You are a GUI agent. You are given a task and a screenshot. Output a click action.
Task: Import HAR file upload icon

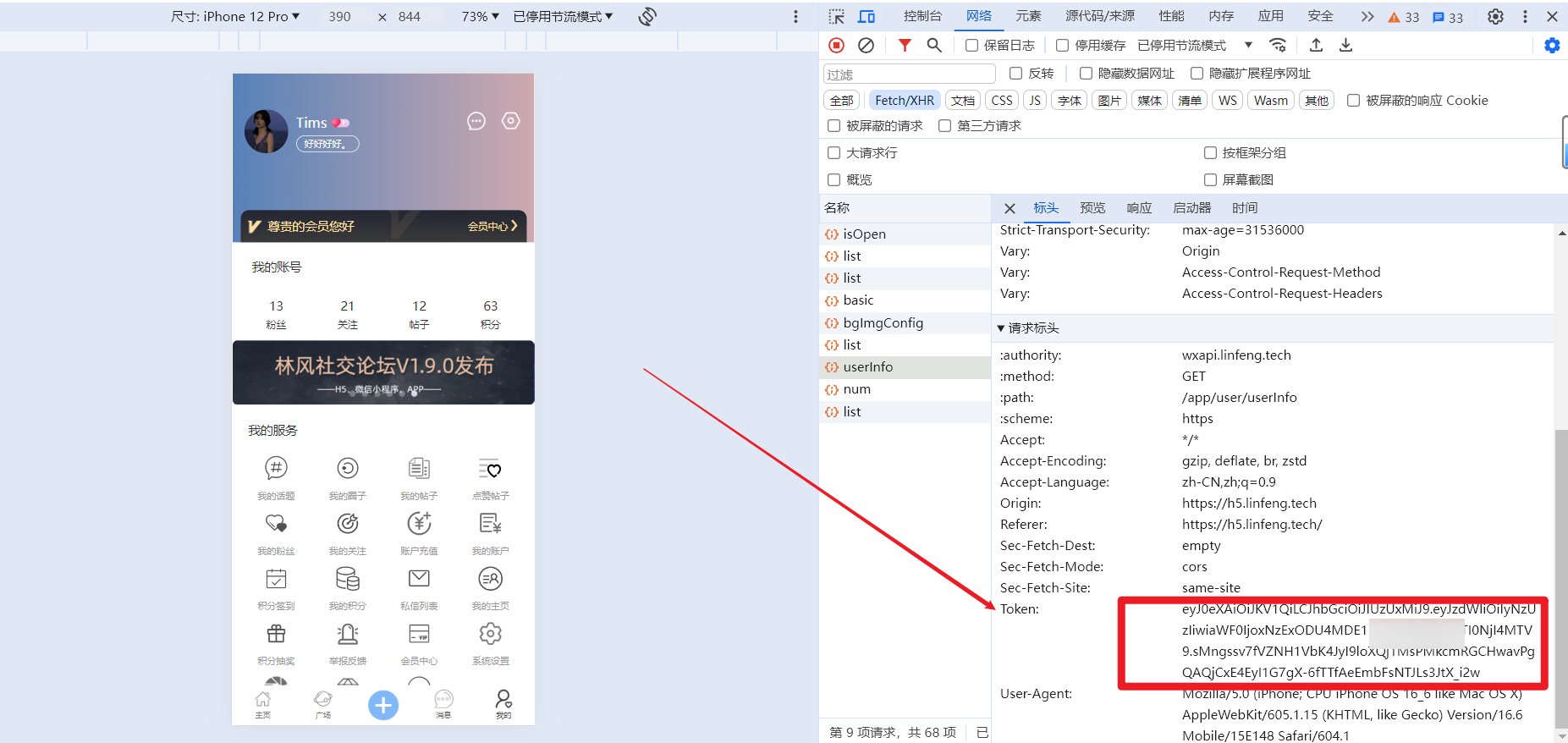point(1316,45)
